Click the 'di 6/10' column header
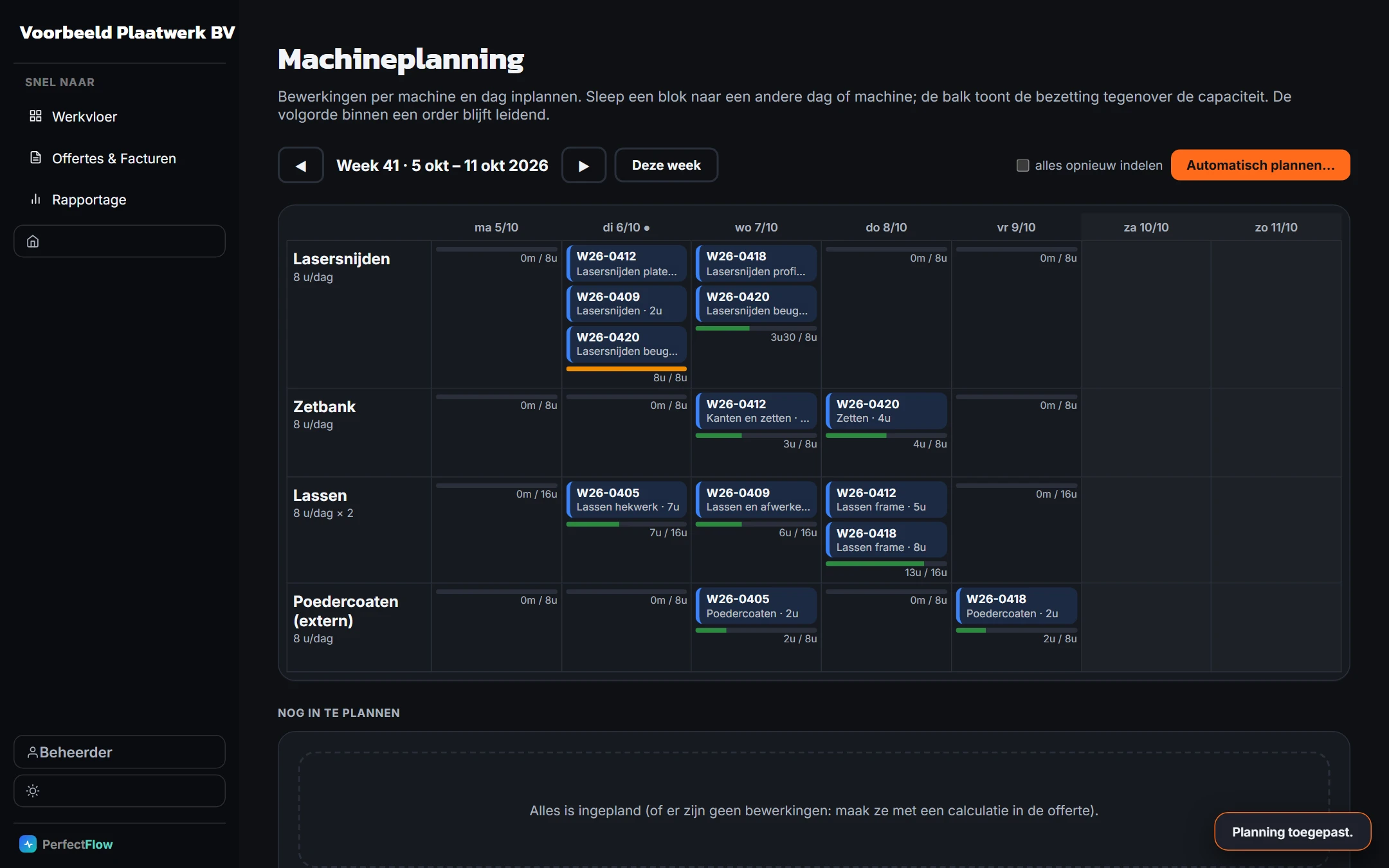The image size is (1389, 868). 626,228
